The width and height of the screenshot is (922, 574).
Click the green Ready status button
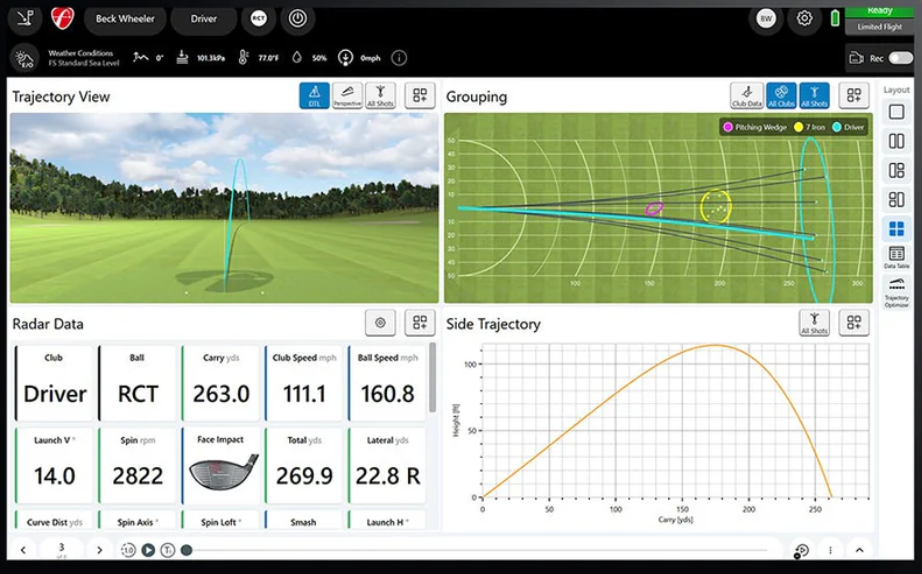[x=879, y=12]
